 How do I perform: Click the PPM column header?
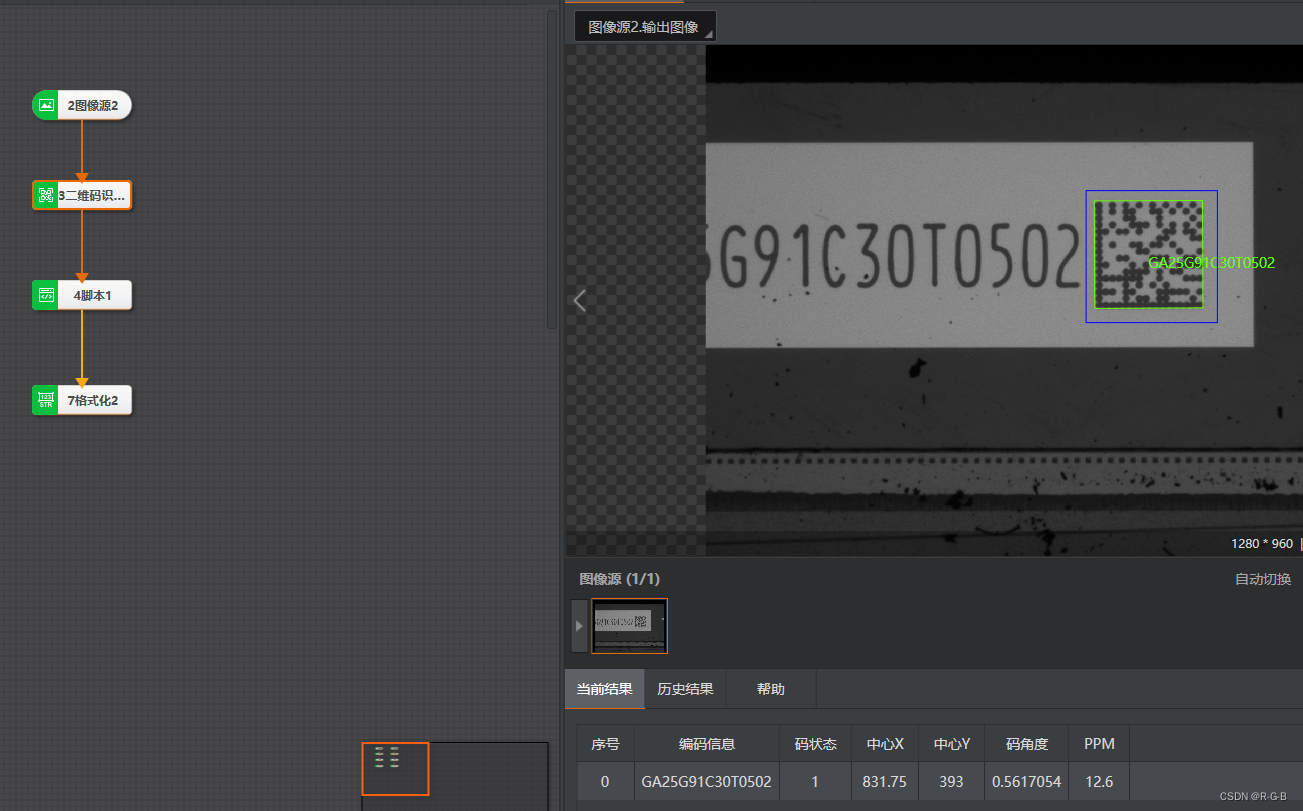click(1099, 744)
